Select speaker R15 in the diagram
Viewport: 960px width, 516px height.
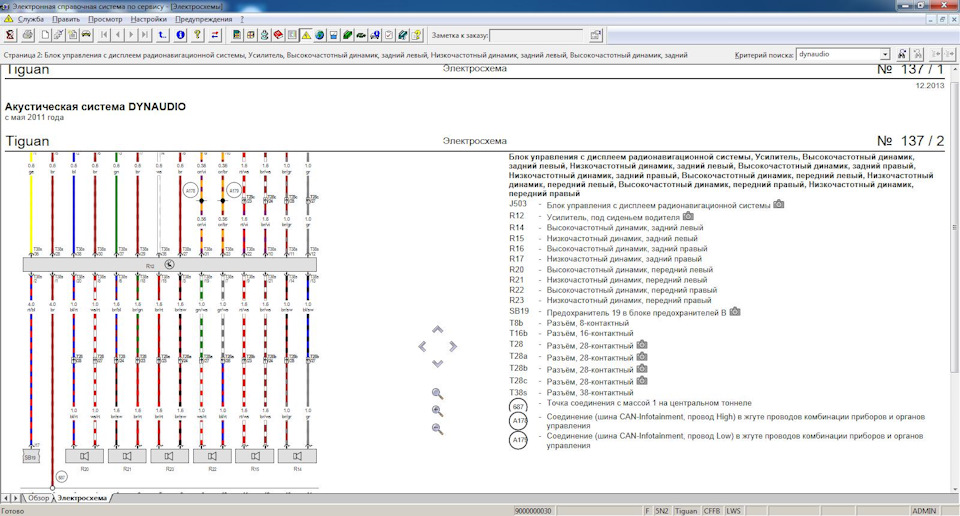coord(255,456)
